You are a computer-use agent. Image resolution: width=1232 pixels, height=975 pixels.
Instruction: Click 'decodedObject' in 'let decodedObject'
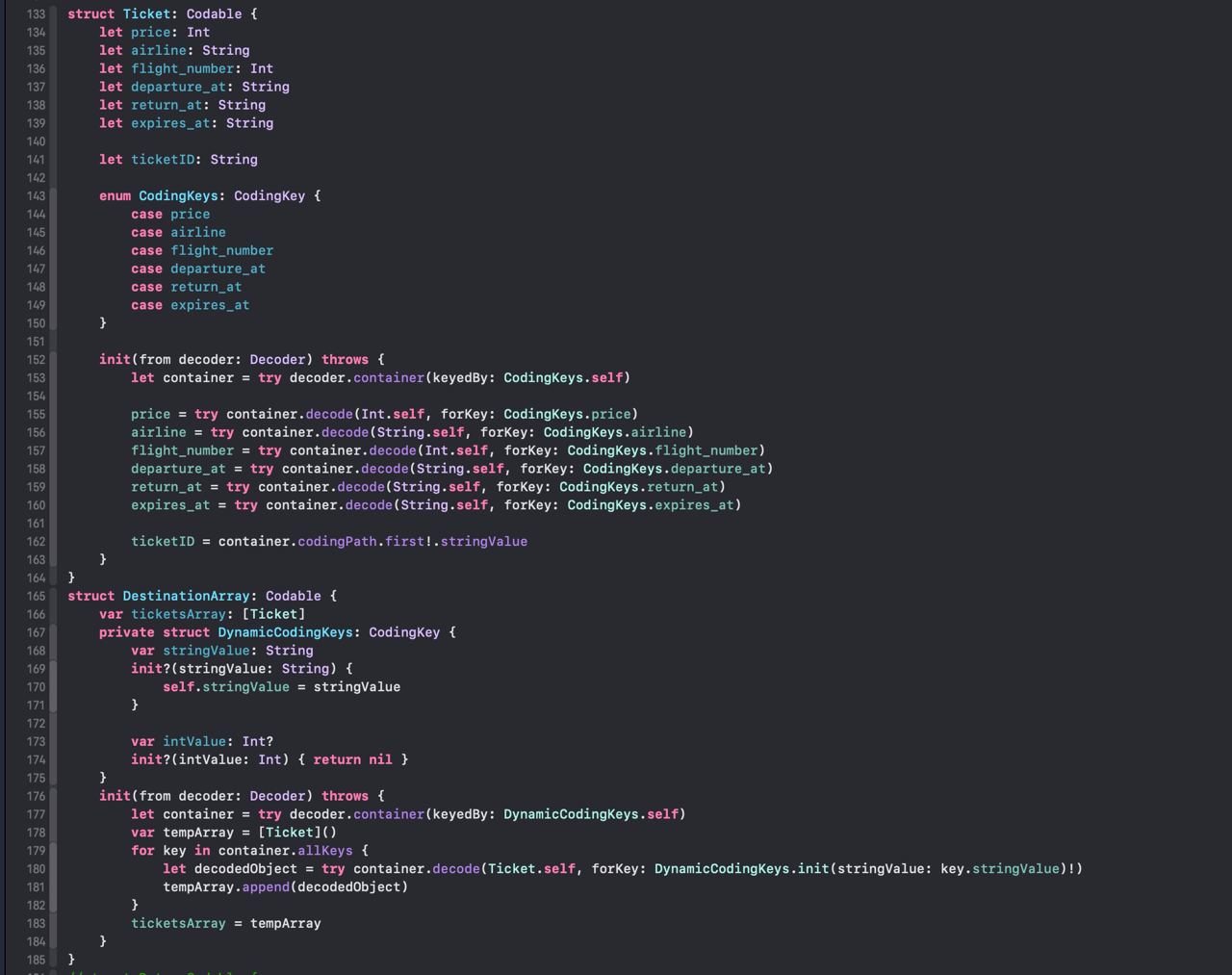[246, 870]
